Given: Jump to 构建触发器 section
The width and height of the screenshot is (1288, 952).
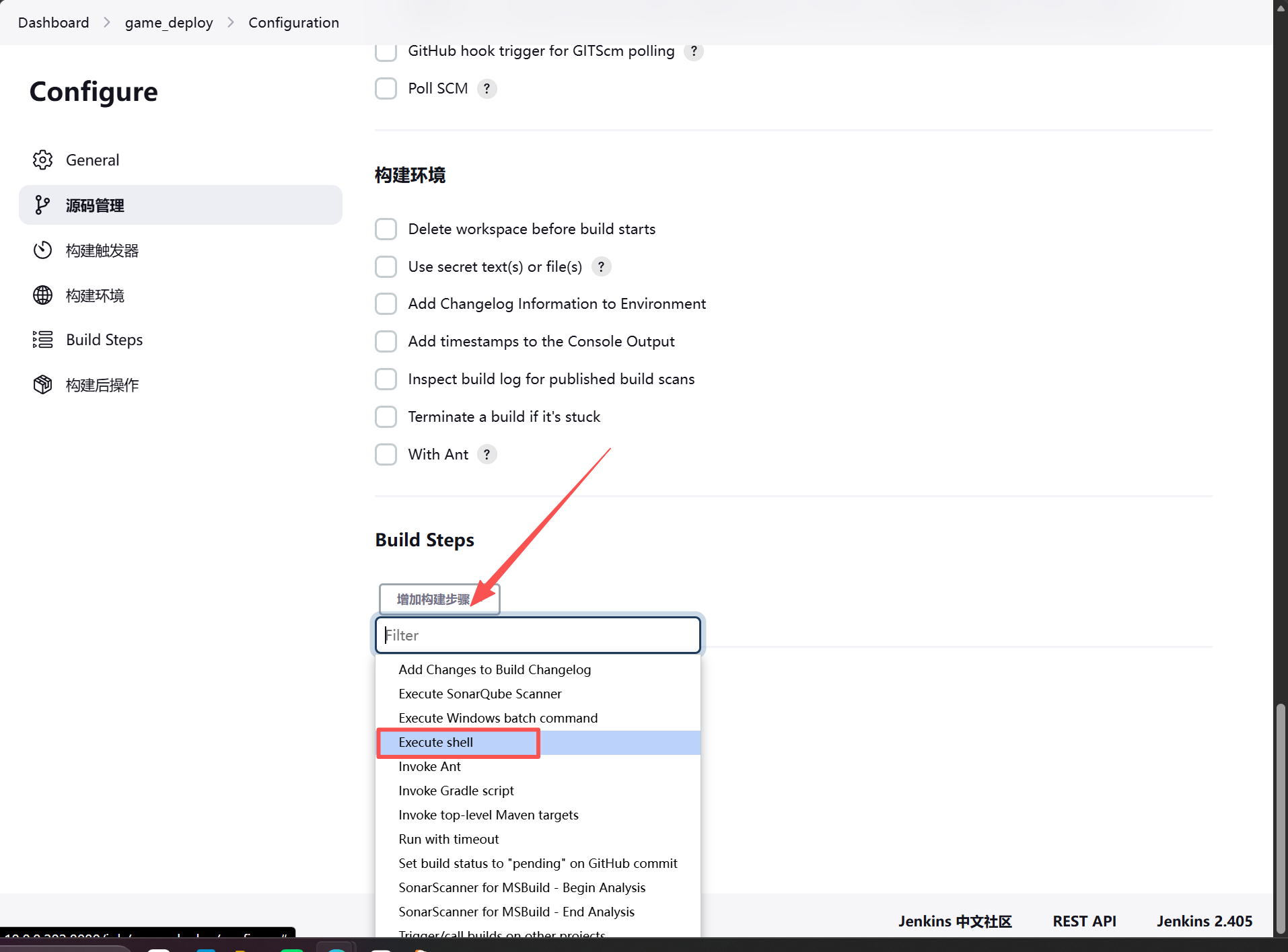Looking at the screenshot, I should [x=180, y=250].
